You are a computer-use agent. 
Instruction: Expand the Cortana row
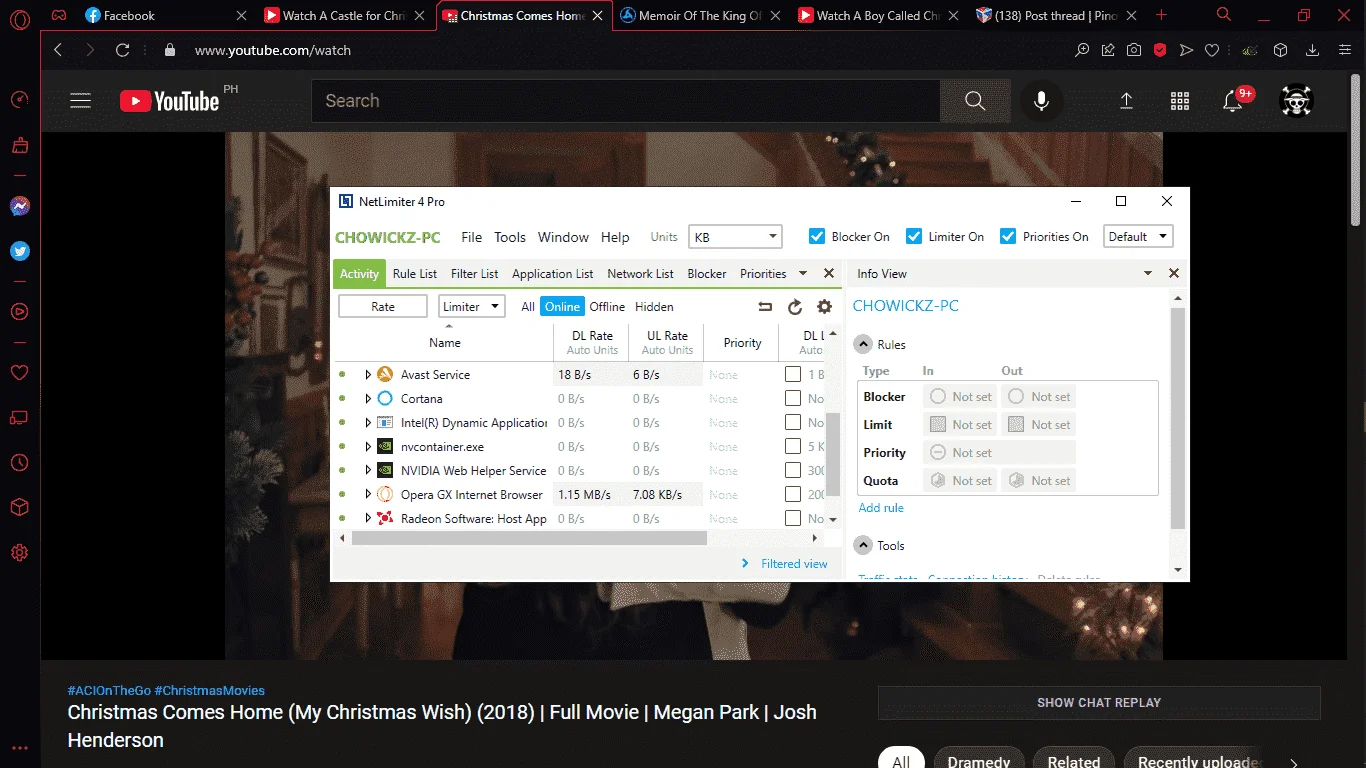(x=368, y=399)
